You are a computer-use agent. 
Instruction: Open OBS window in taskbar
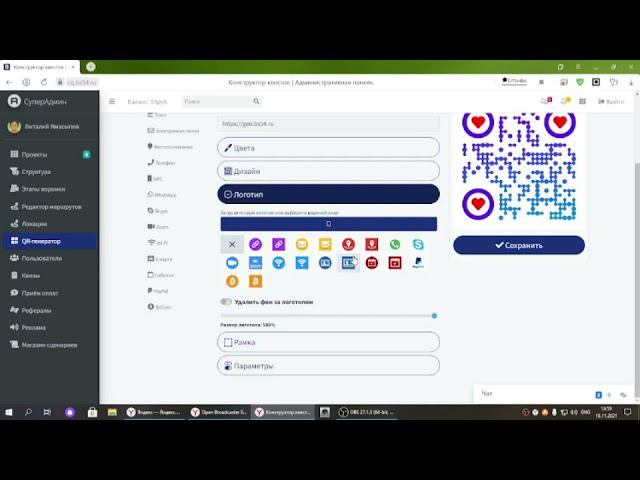click(367, 412)
